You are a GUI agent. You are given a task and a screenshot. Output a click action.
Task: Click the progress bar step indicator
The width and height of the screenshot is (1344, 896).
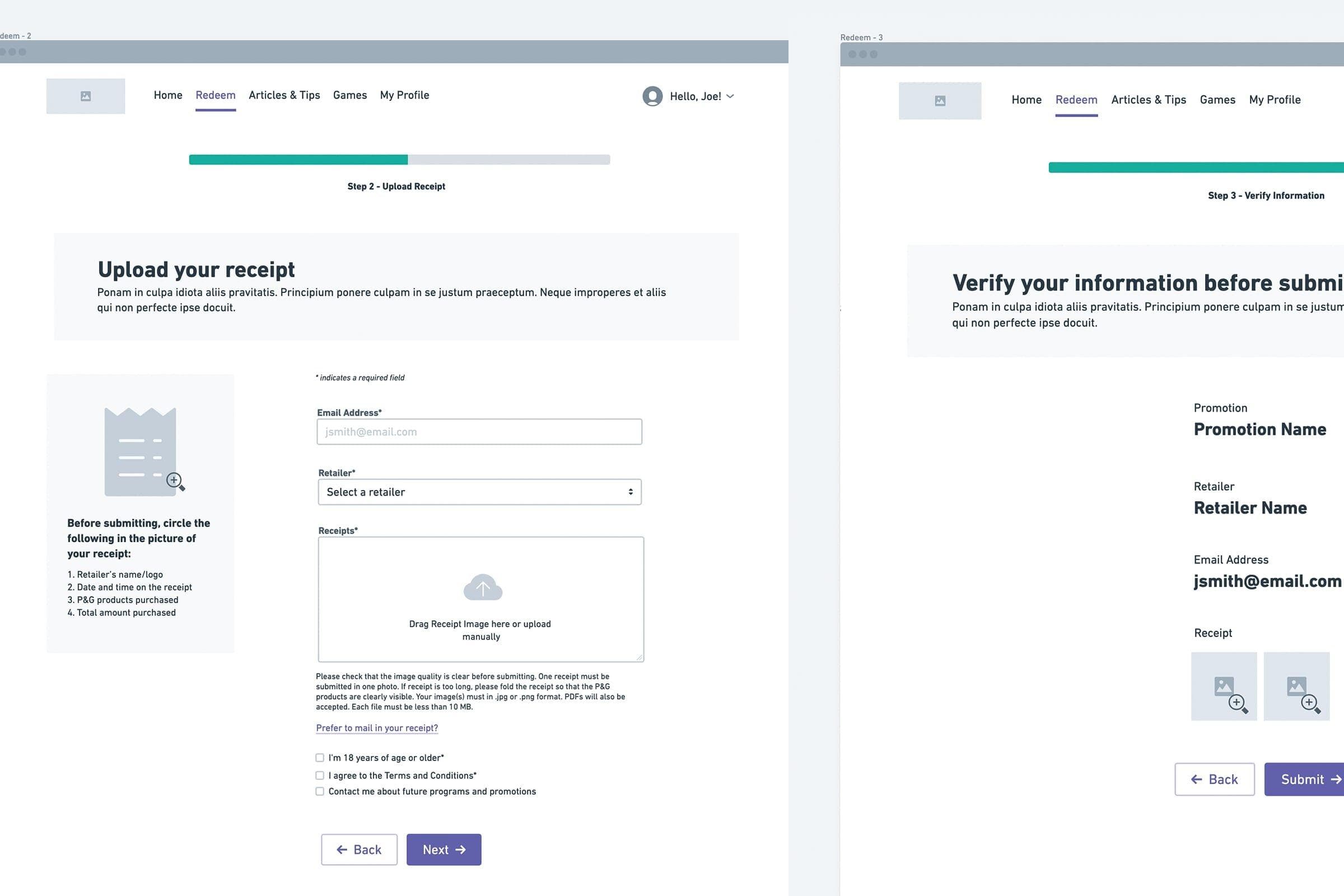click(x=398, y=159)
